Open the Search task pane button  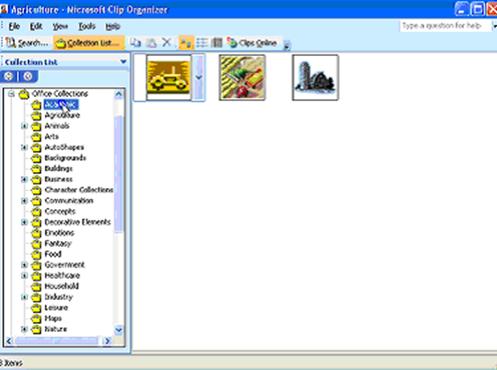27,43
